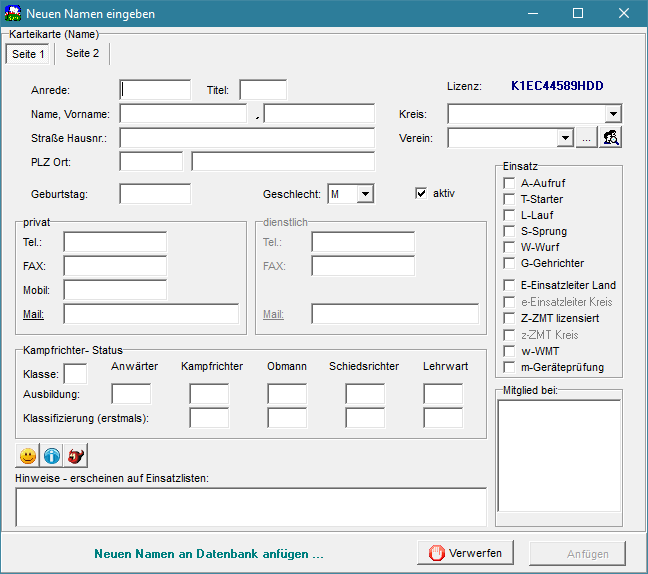The height and width of the screenshot is (574, 648).
Task: Click the PLZ postal code field
Action: 151,162
